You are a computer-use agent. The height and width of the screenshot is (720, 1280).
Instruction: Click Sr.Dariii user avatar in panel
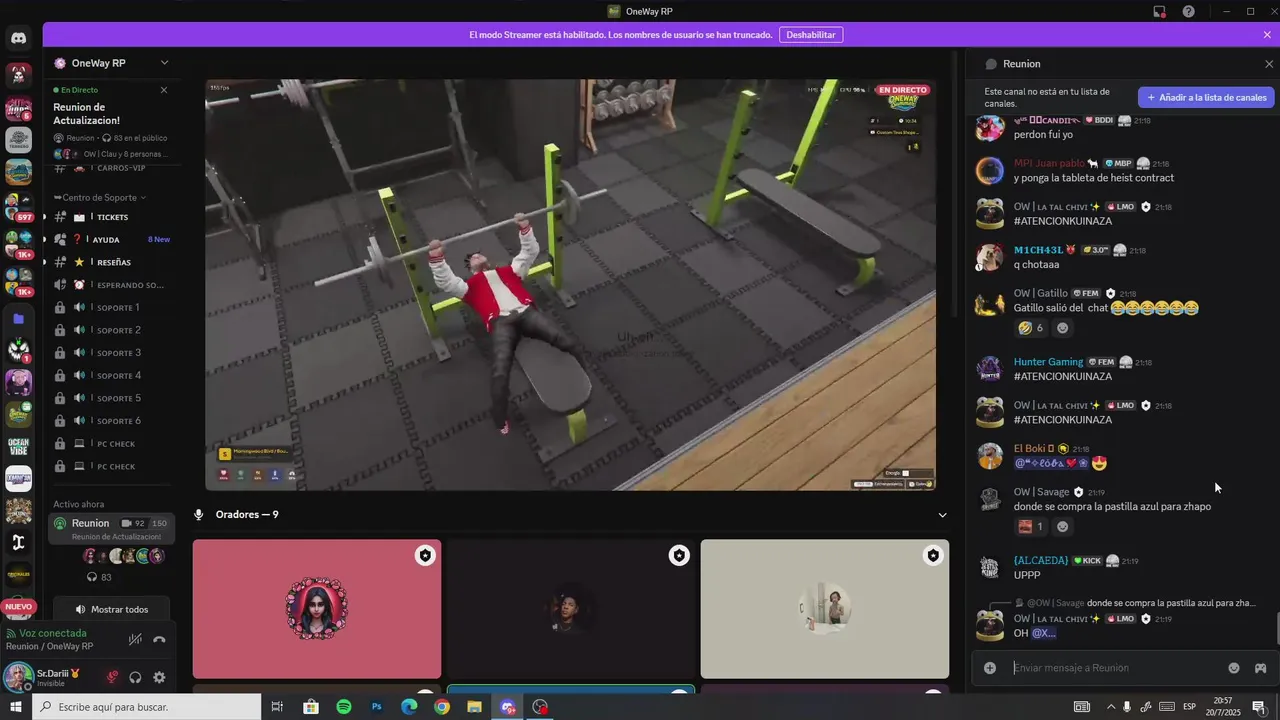tap(18, 677)
